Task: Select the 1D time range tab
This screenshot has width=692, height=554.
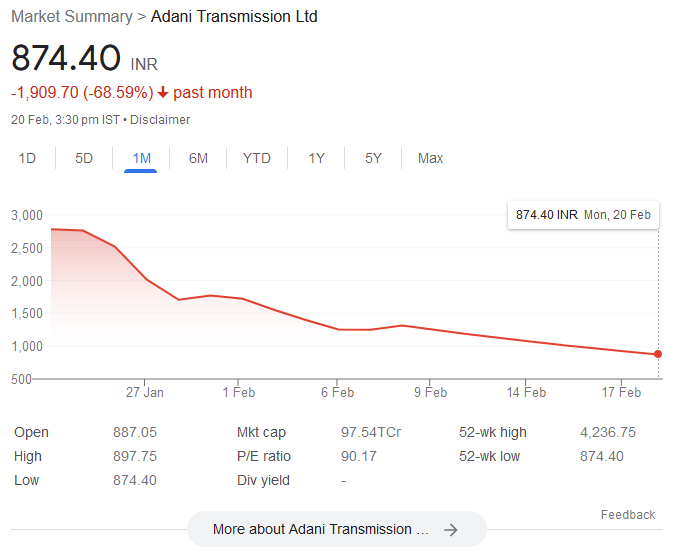Action: [x=27, y=158]
